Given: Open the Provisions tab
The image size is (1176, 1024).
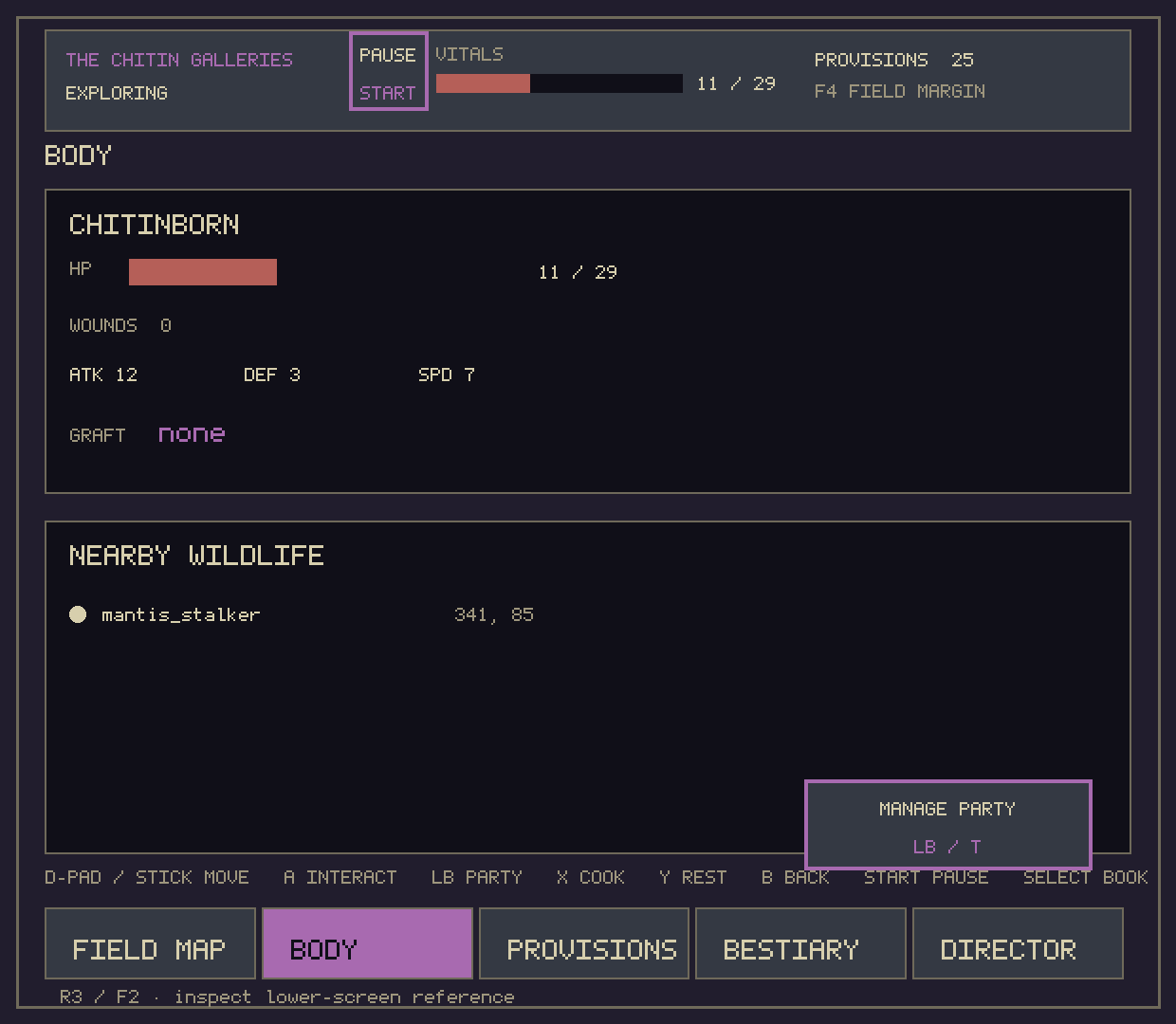Looking at the screenshot, I should [x=584, y=943].
